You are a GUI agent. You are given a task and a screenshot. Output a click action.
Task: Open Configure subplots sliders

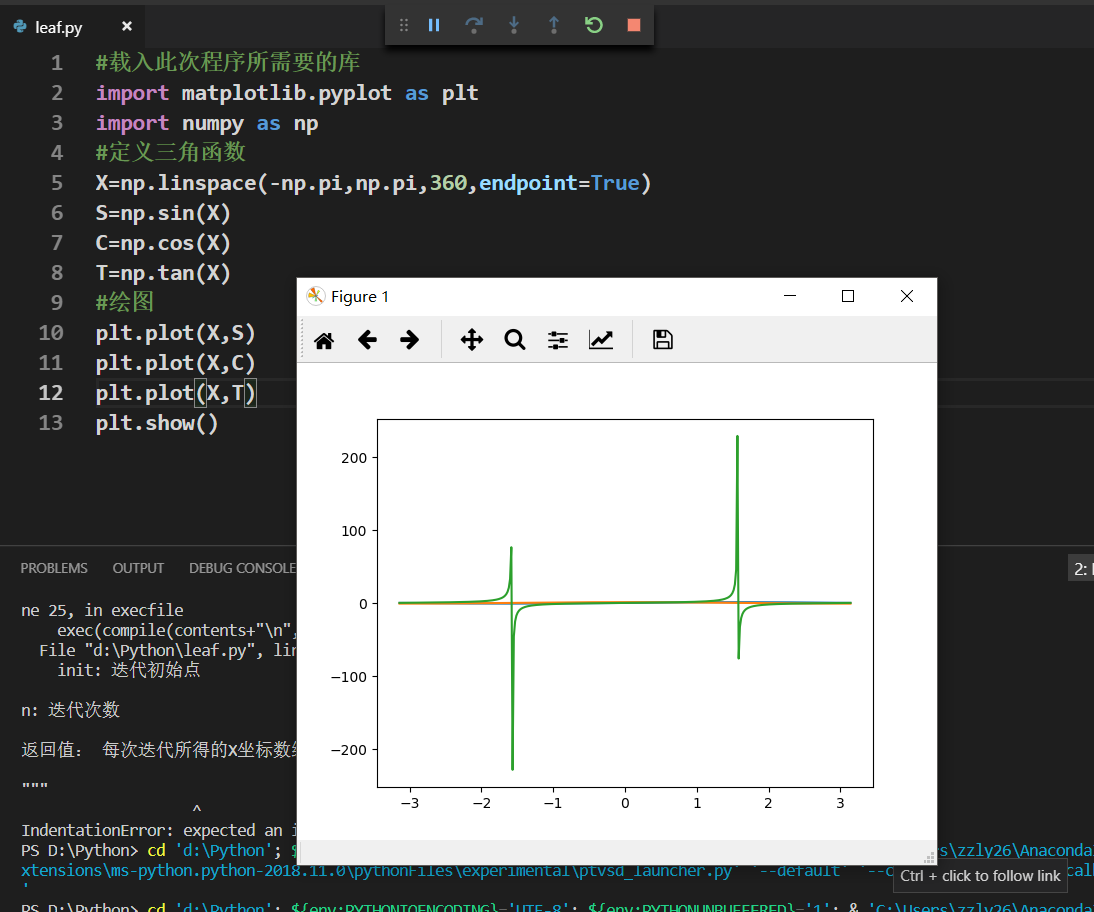coord(557,340)
